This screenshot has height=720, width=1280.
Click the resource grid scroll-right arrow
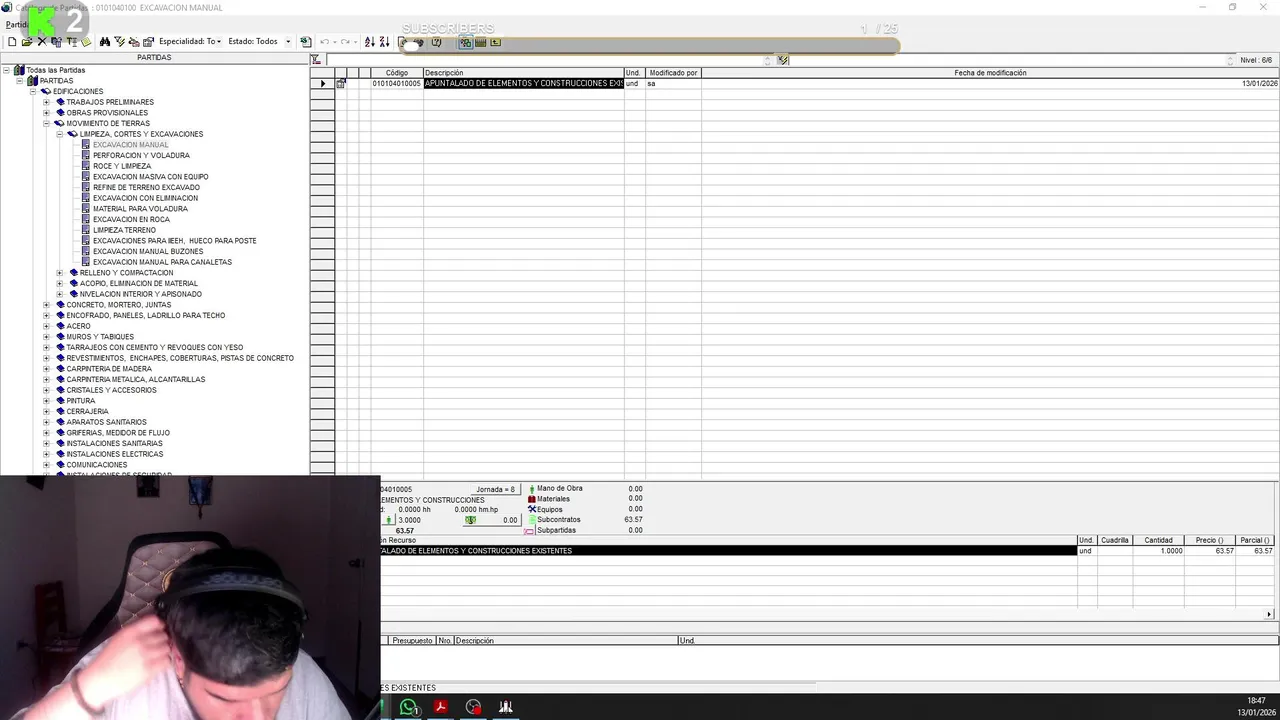point(1269,614)
